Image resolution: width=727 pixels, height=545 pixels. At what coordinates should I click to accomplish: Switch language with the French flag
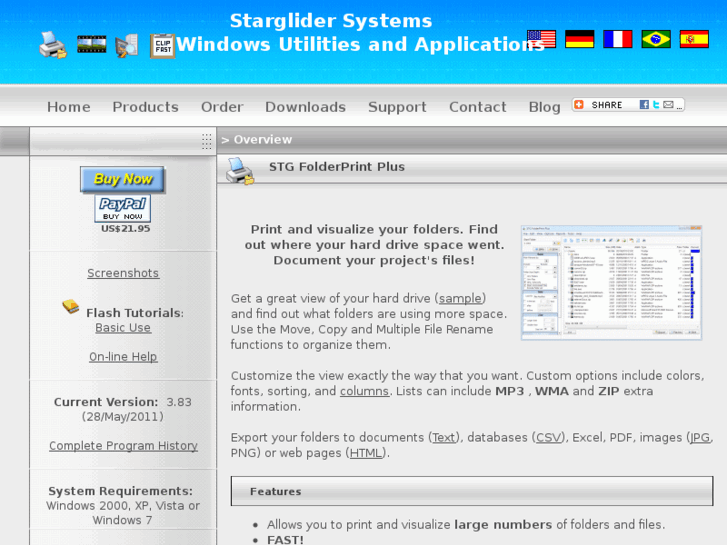[x=618, y=39]
